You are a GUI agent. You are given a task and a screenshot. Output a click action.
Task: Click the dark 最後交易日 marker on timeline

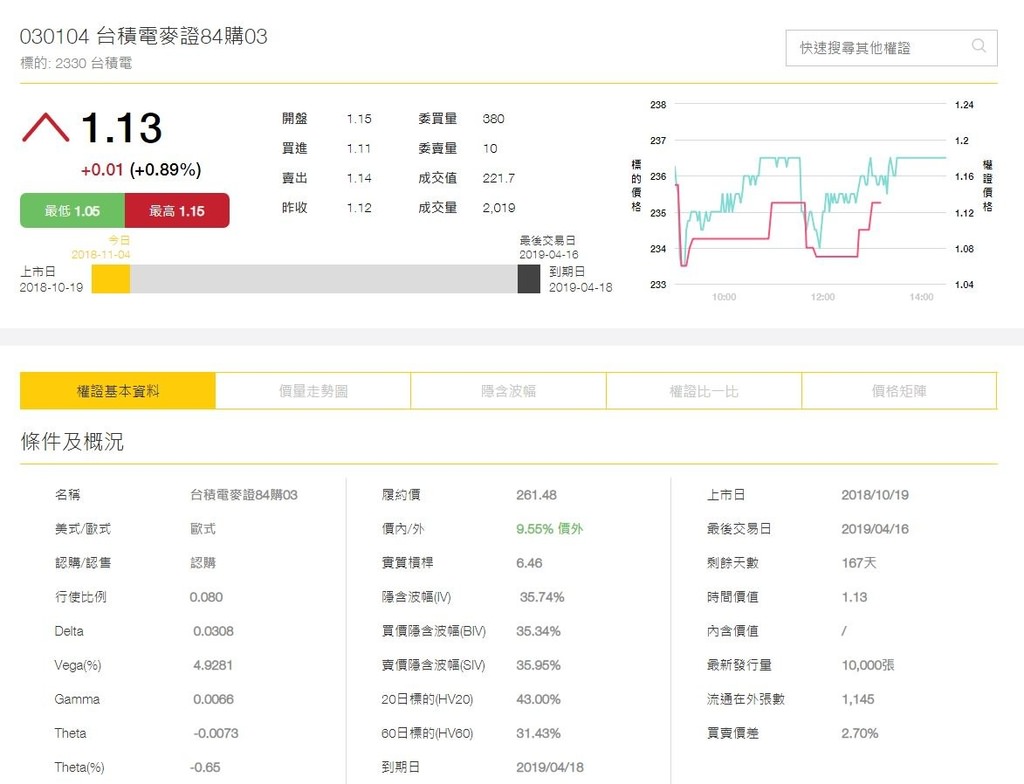pyautogui.click(x=528, y=279)
